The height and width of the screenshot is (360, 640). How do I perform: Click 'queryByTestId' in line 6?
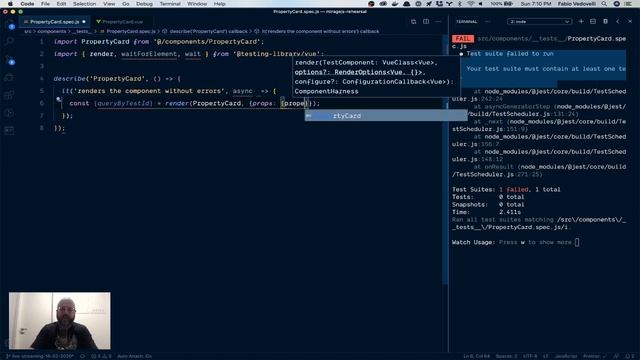point(124,103)
